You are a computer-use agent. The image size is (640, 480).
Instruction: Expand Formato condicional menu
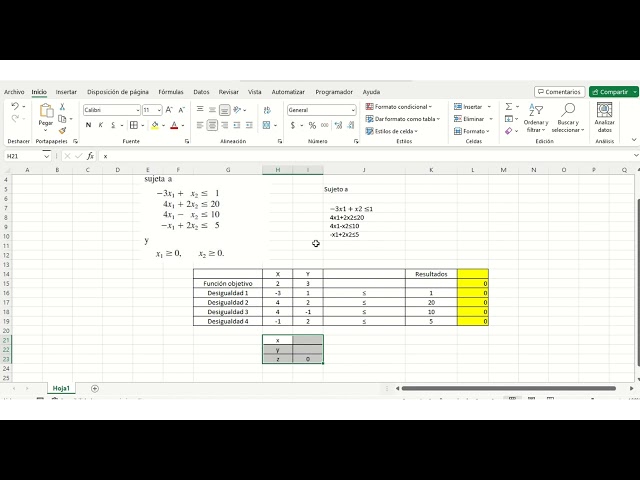pyautogui.click(x=398, y=107)
